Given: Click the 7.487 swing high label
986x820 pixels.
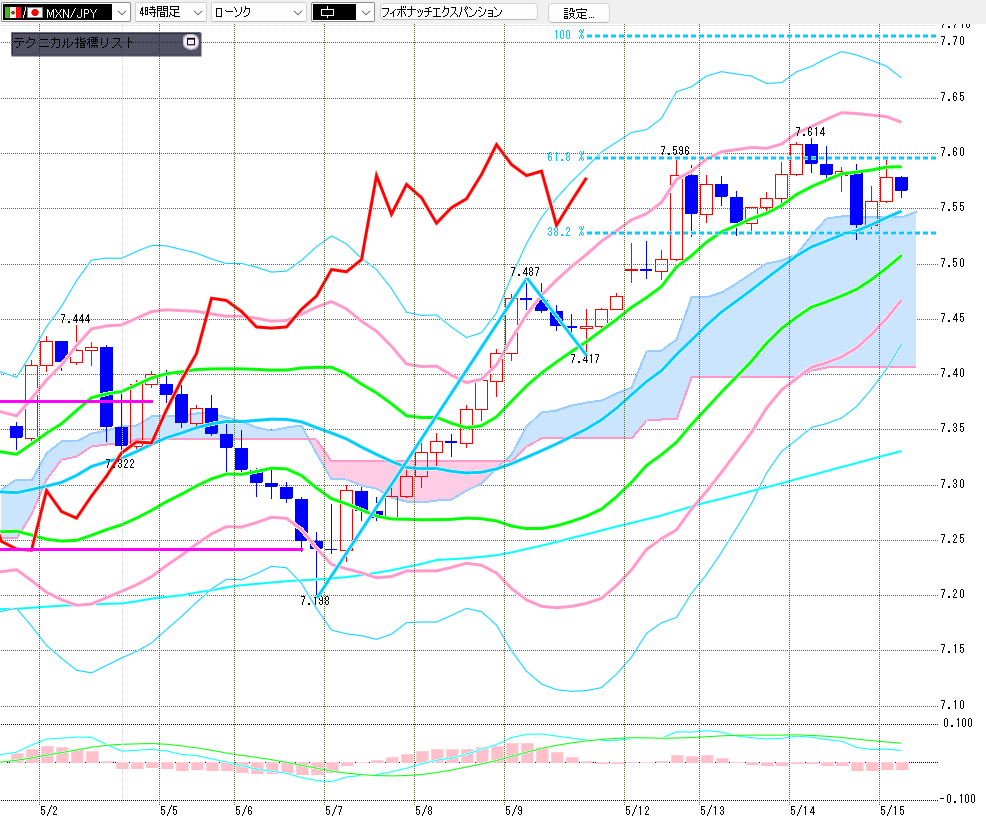Looking at the screenshot, I should tap(524, 272).
